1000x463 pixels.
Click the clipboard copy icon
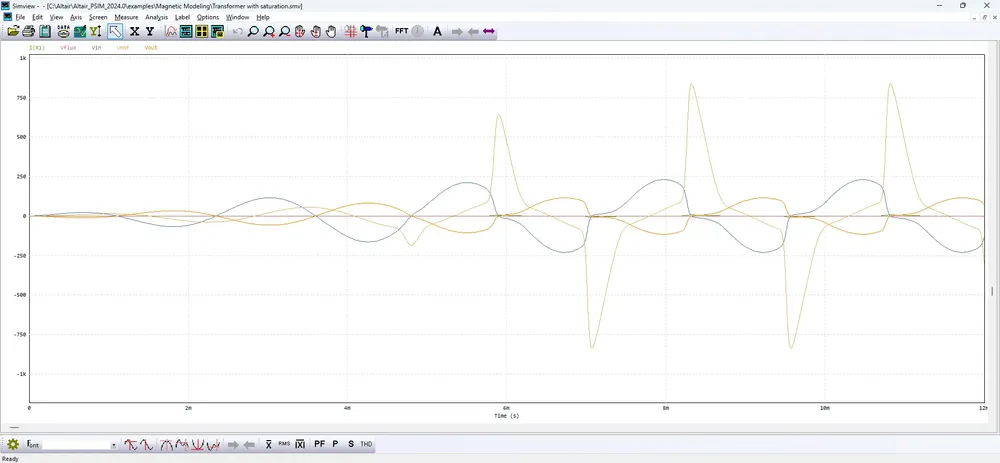coord(45,31)
